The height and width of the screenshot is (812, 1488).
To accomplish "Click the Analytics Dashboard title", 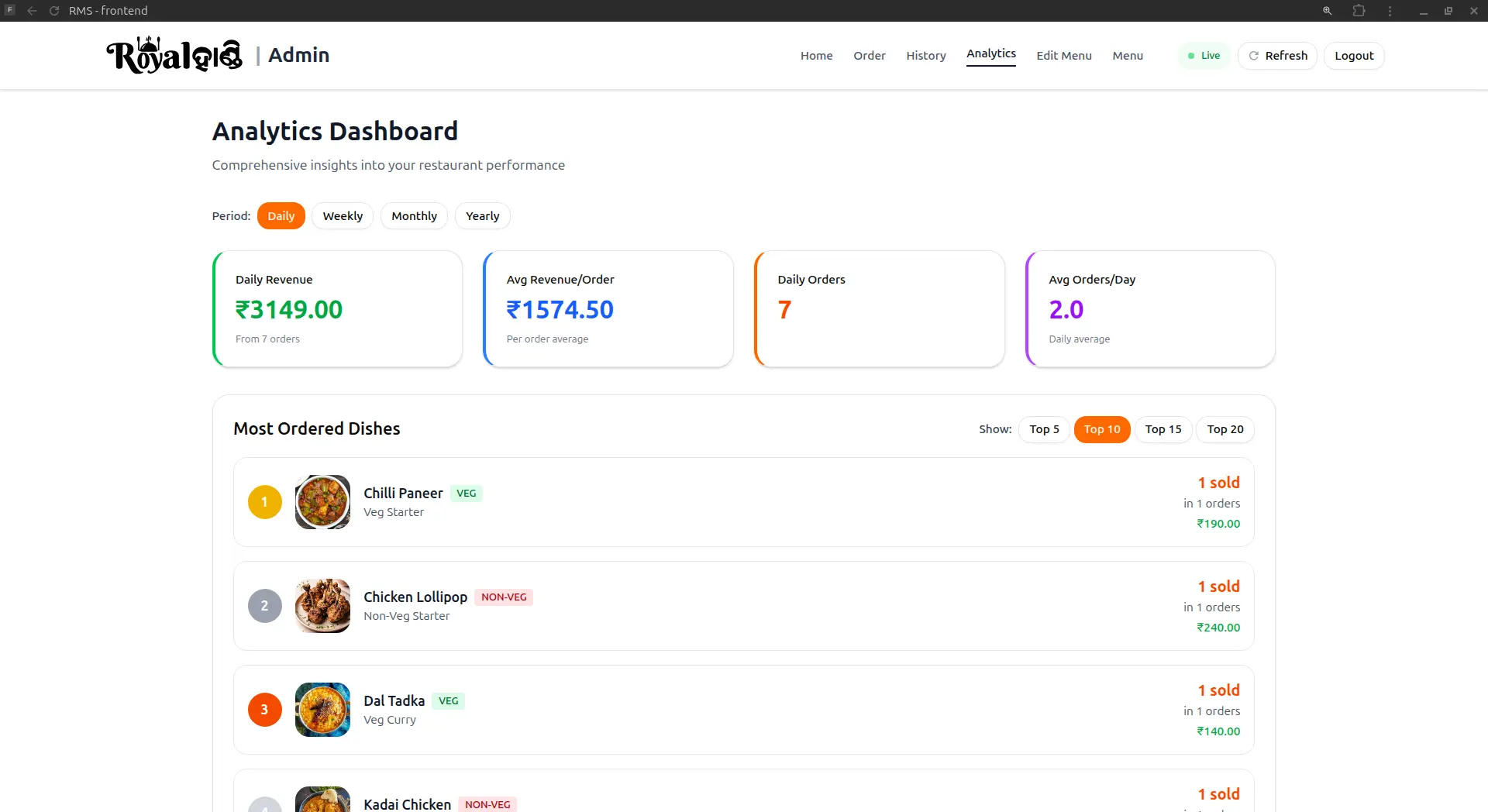I will pos(335,131).
